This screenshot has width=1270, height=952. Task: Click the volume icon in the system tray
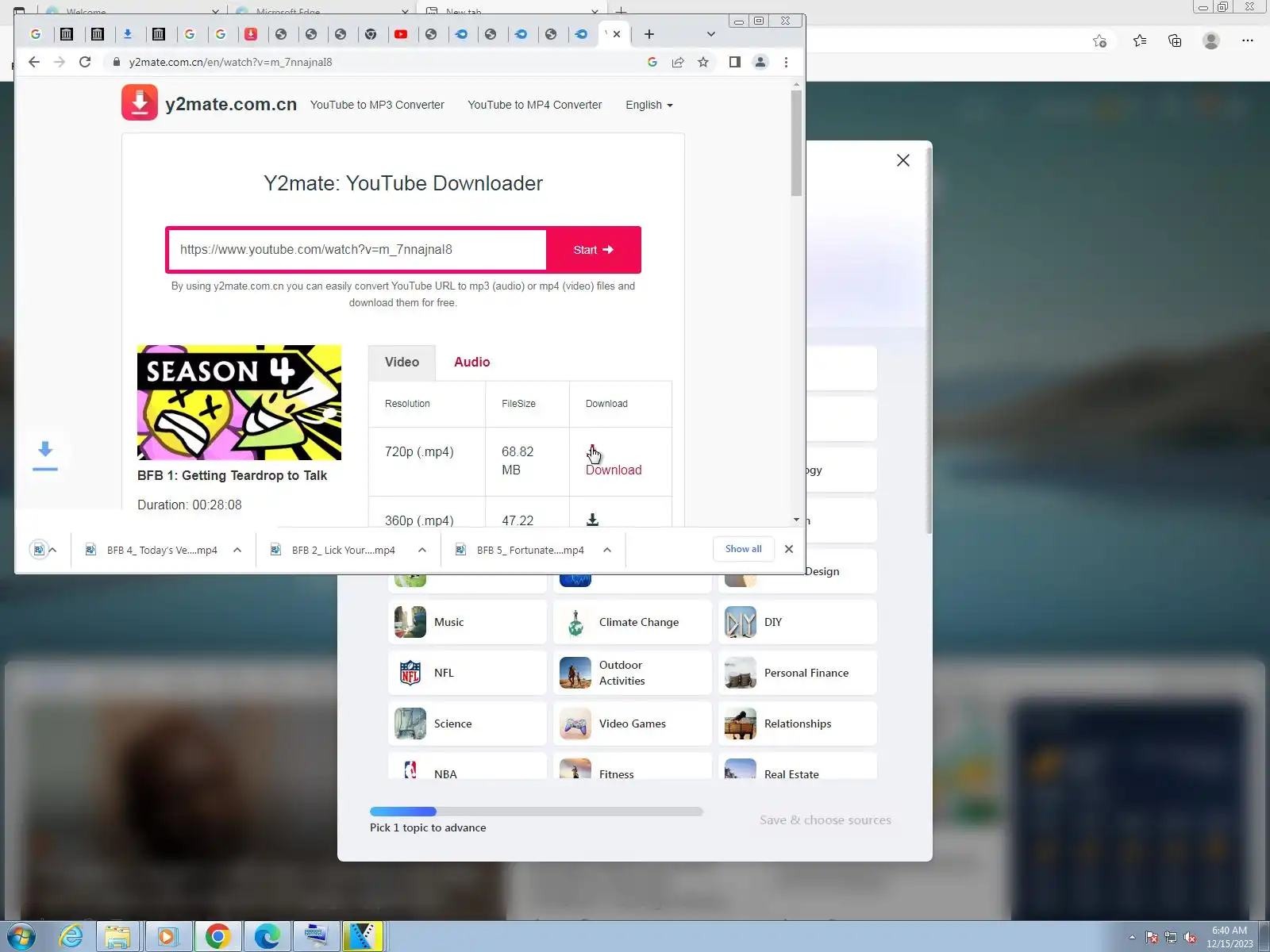coord(1190,938)
